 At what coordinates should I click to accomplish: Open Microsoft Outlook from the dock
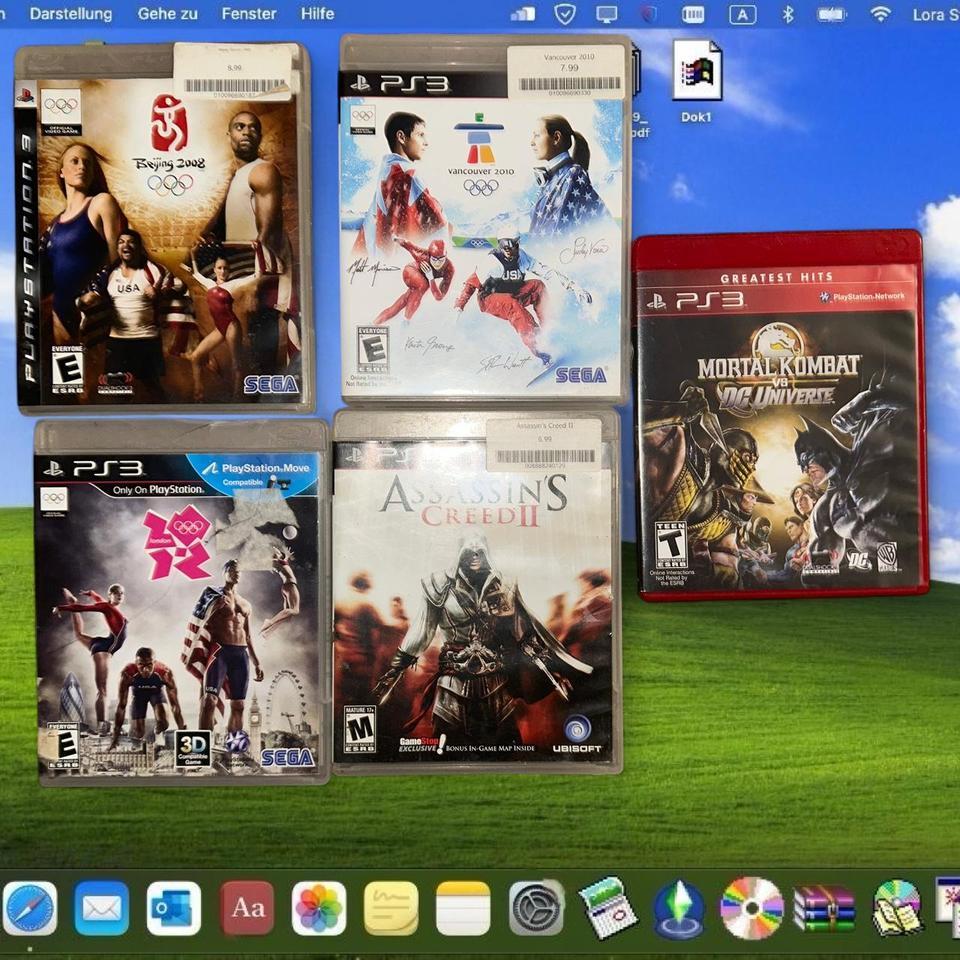tap(174, 909)
